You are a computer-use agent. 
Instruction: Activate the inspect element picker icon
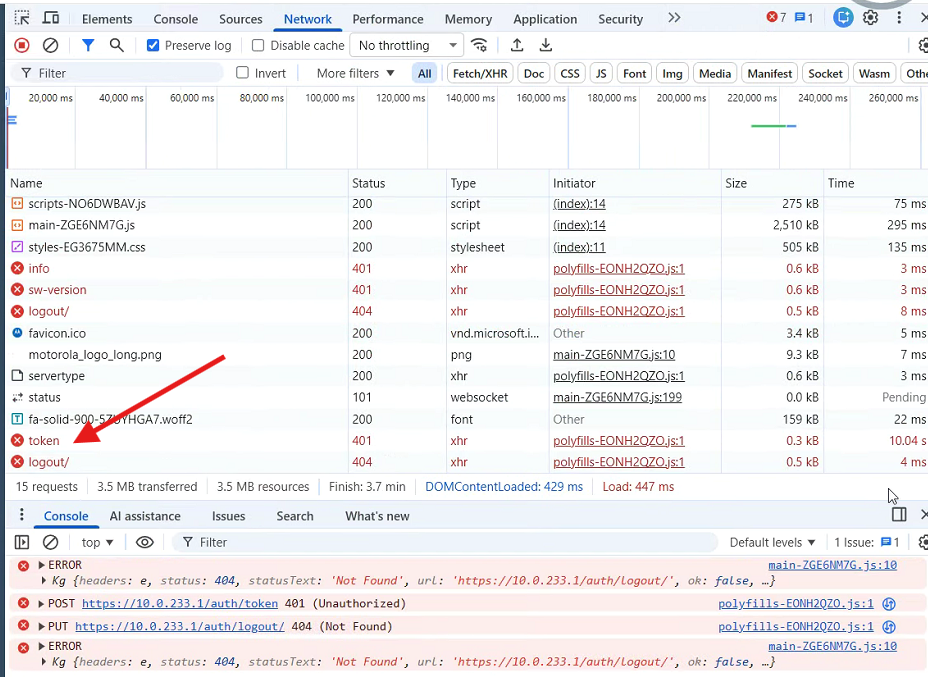click(22, 18)
